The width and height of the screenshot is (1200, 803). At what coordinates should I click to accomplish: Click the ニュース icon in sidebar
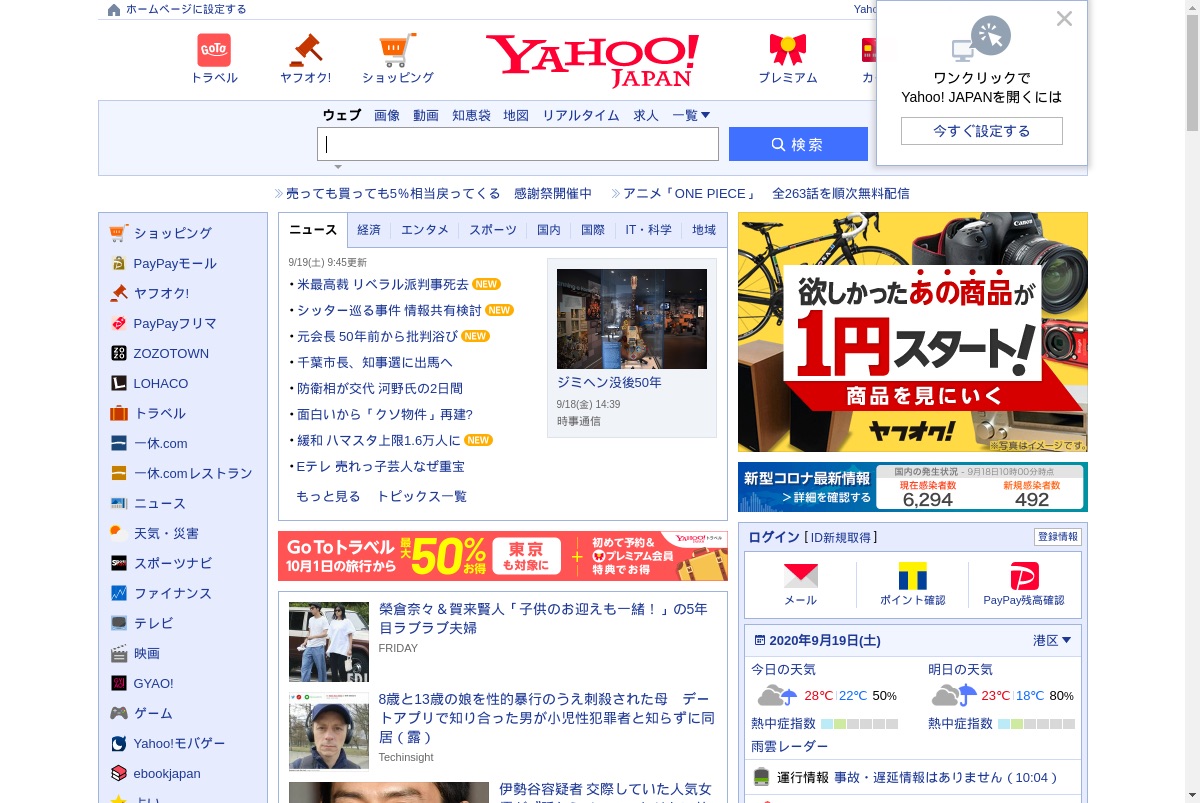(119, 503)
